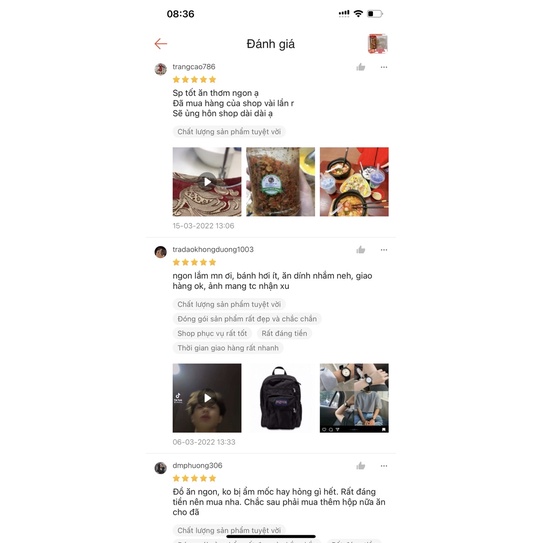The height and width of the screenshot is (543, 543).
Task: Open the black backpack photo
Action: [281, 398]
